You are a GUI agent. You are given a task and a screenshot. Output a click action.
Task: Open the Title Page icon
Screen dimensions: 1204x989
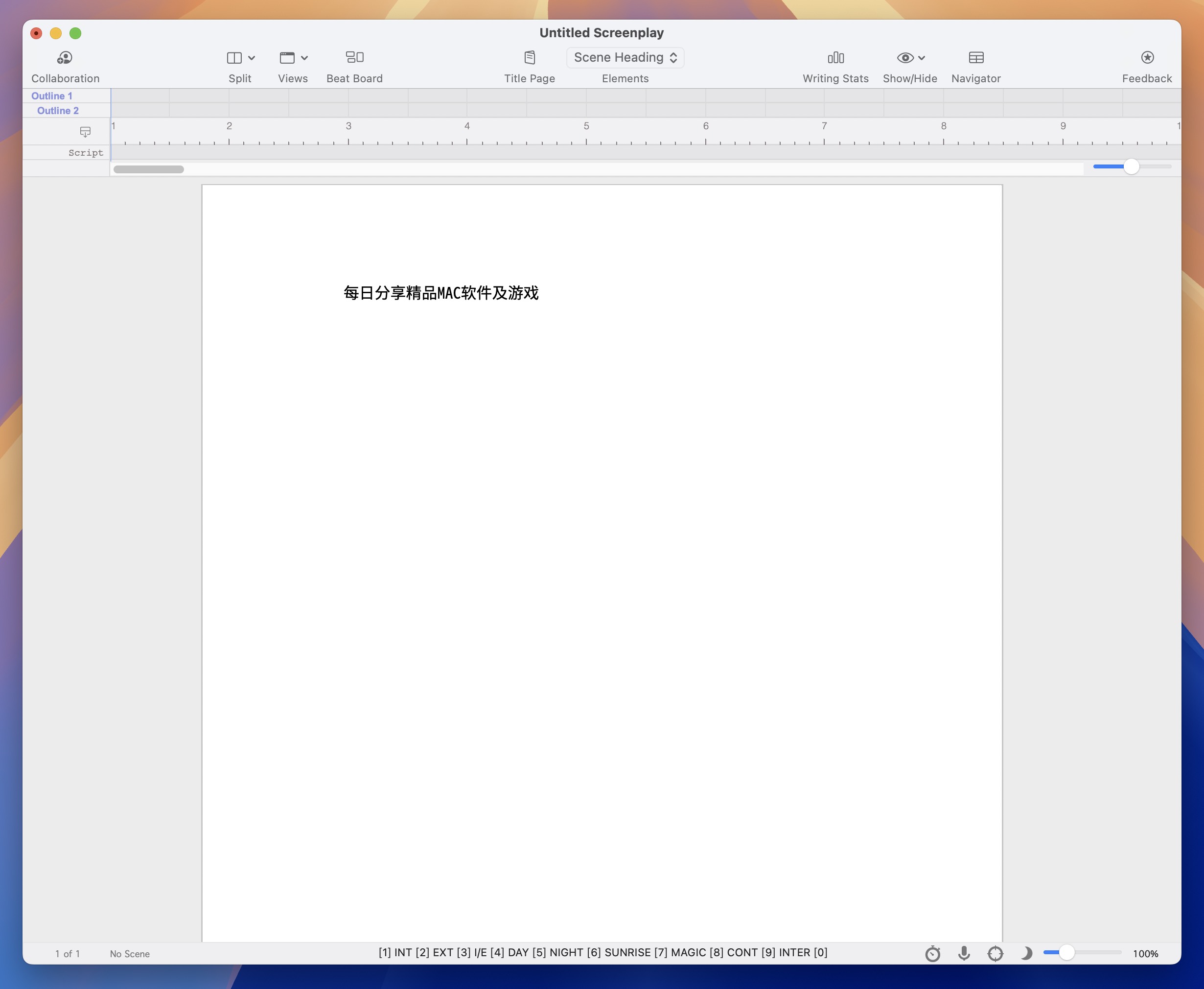coord(529,58)
